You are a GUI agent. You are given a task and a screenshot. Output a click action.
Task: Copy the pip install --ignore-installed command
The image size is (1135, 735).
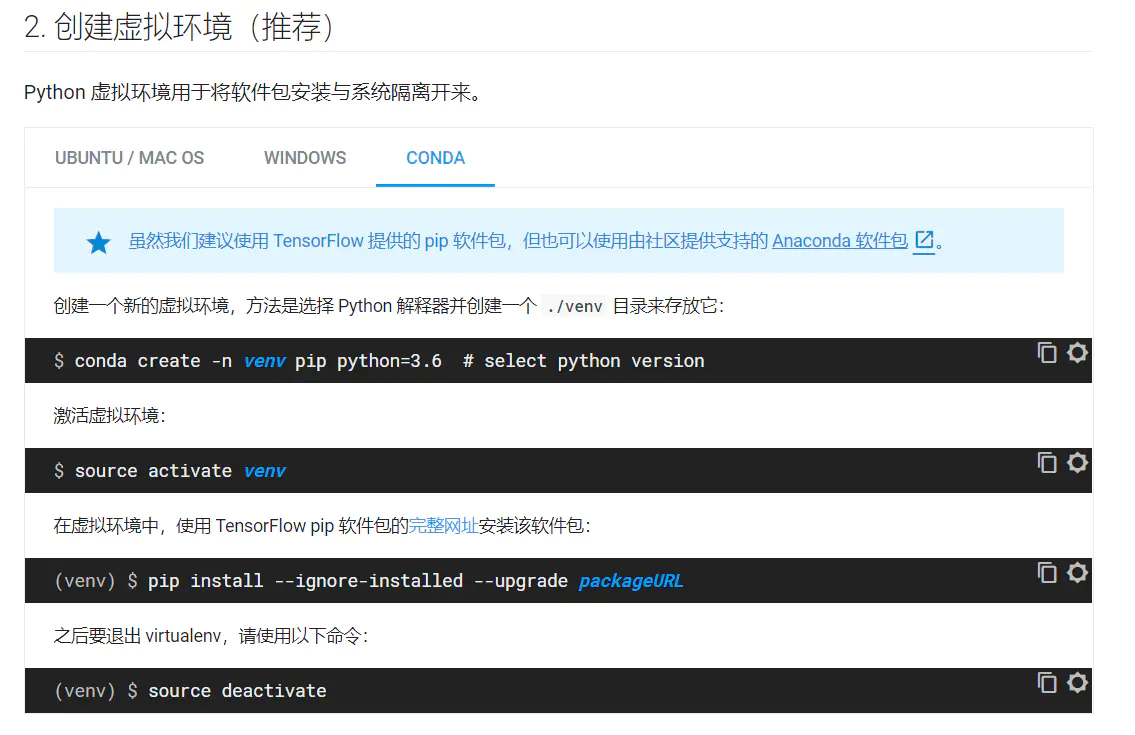click(x=1047, y=573)
